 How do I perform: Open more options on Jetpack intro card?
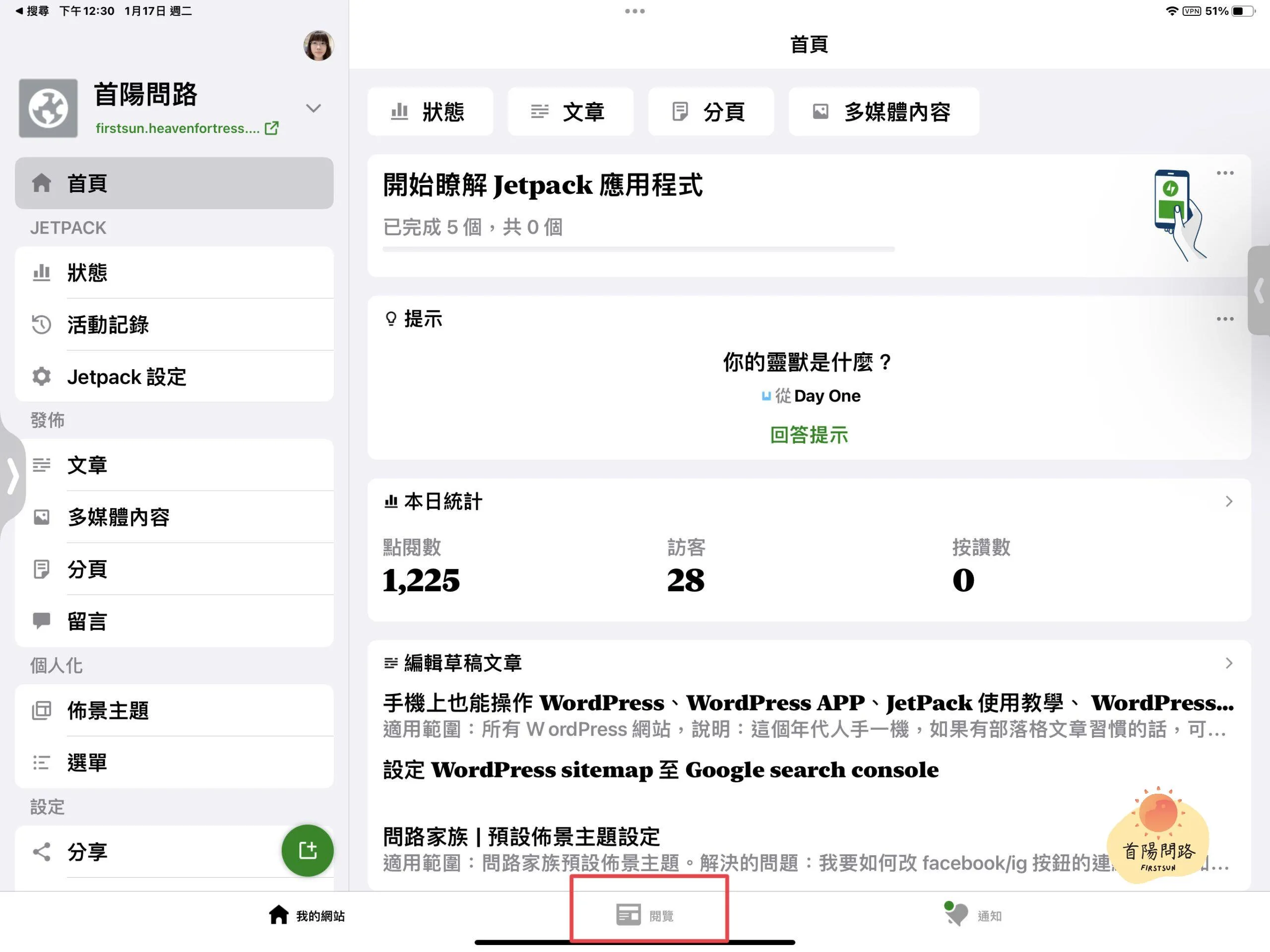coord(1225,173)
